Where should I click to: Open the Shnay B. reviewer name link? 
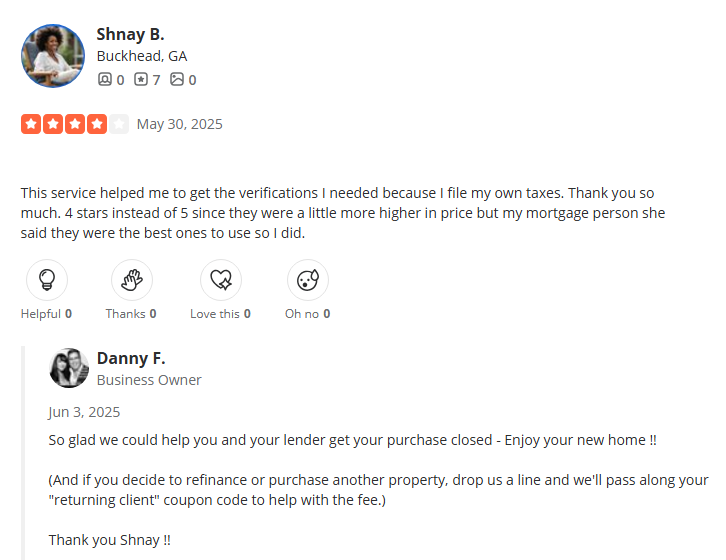coord(131,34)
